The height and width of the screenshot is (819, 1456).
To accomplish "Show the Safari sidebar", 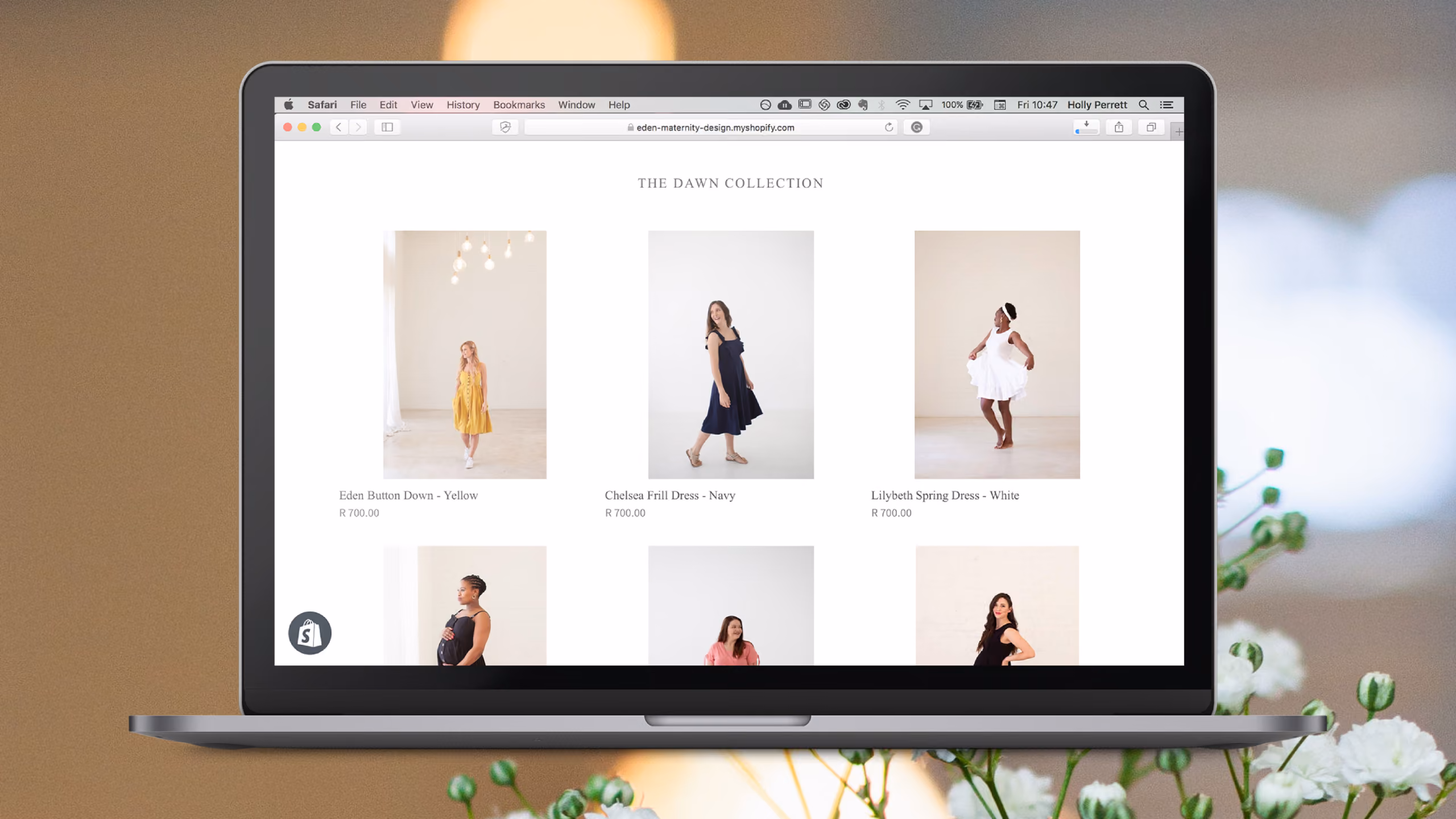I will click(387, 127).
